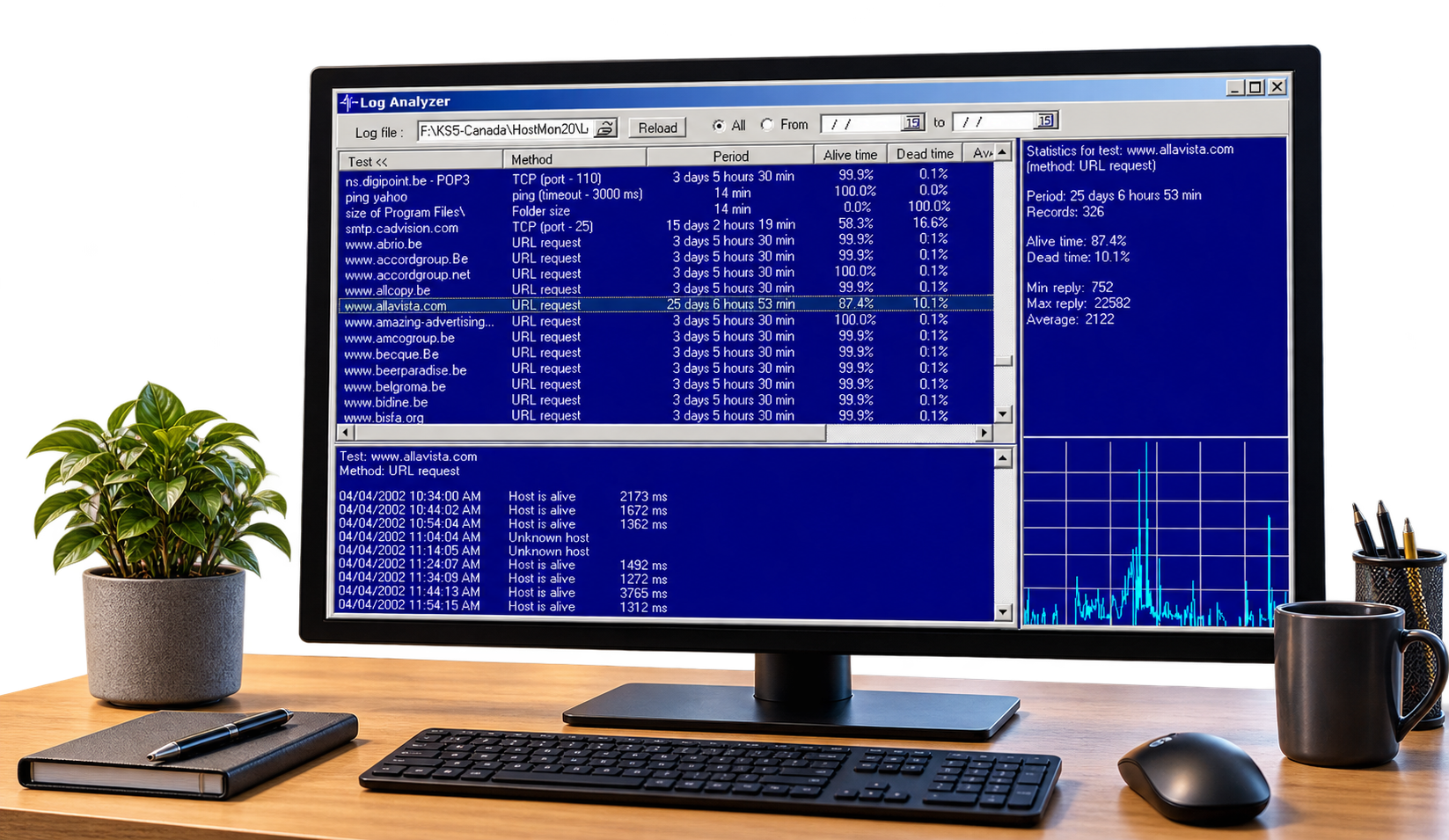This screenshot has width=1449, height=840.
Task: Select the www.bisfa.org row
Action: pyautogui.click(x=666, y=416)
